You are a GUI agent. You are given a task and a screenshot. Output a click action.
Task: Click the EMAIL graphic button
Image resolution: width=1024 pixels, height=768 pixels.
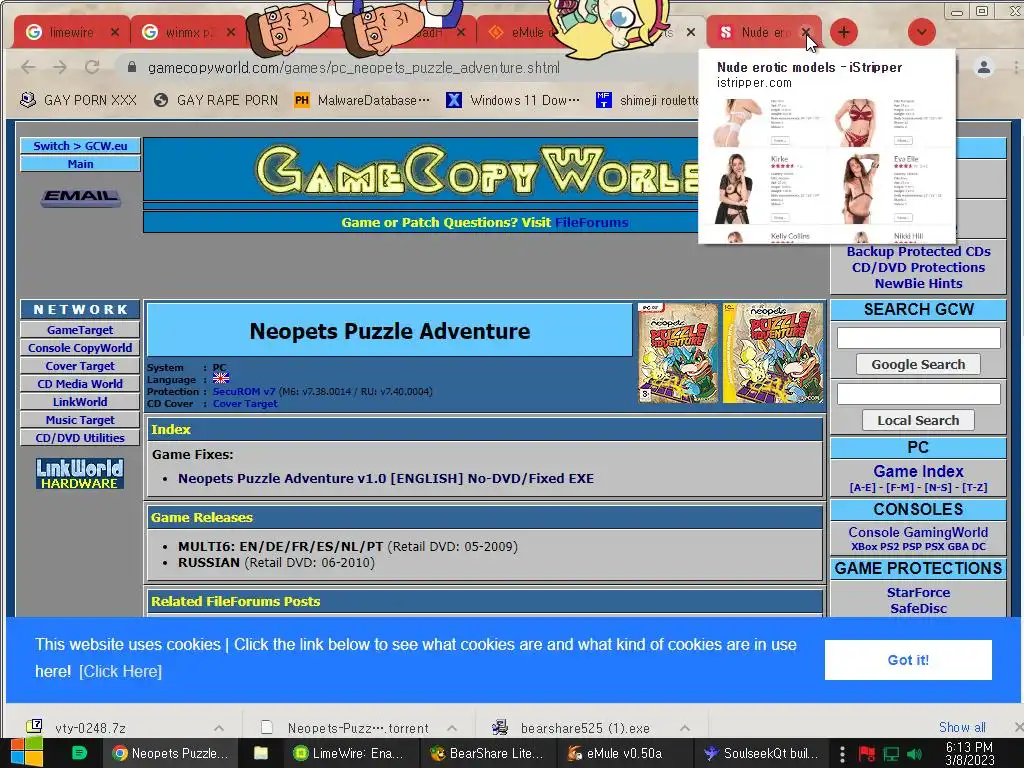(80, 197)
